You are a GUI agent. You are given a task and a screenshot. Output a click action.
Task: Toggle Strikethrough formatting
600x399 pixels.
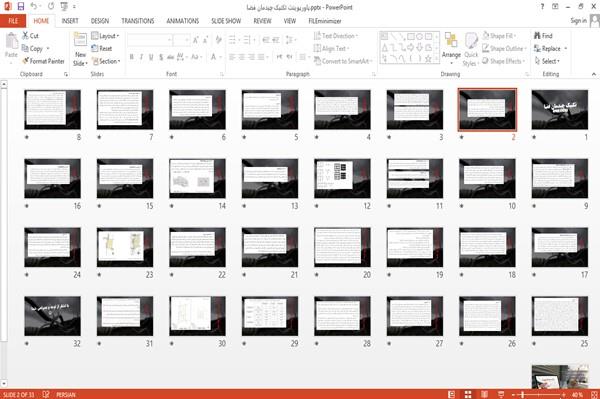coord(171,57)
